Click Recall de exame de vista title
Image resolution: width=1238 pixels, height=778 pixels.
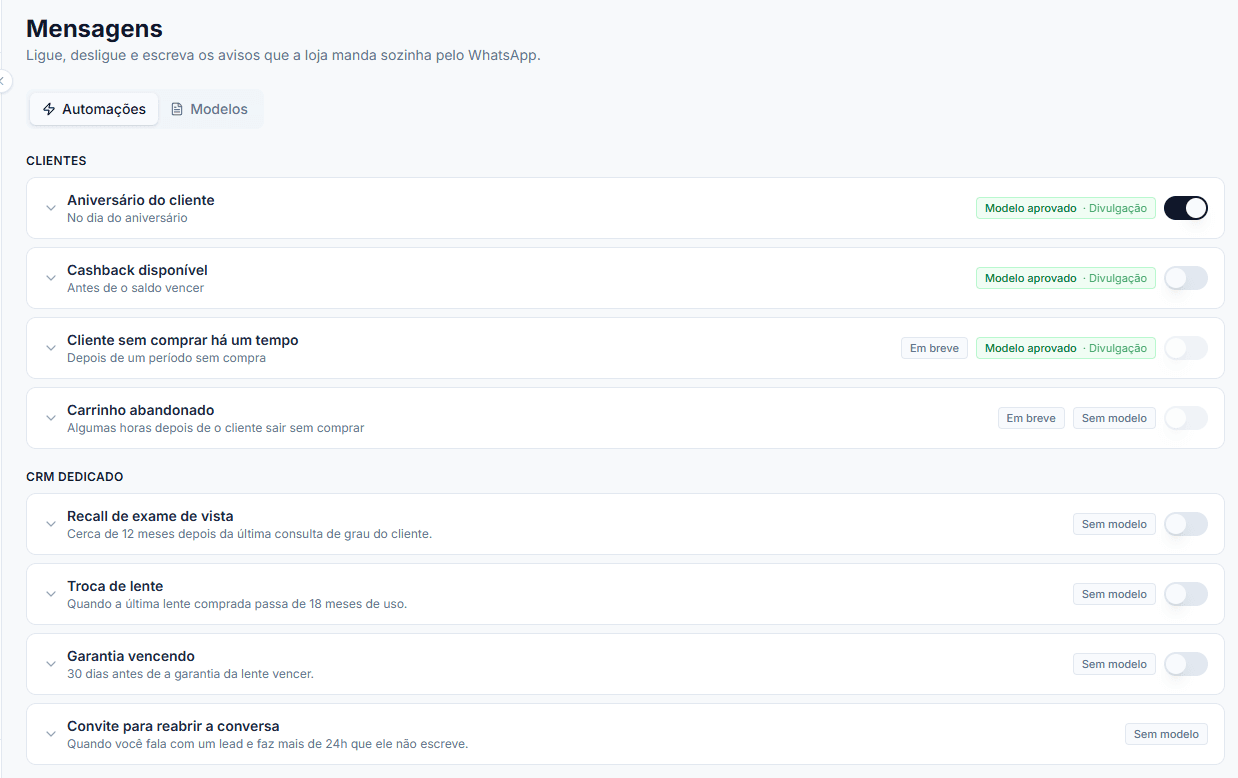coord(150,516)
